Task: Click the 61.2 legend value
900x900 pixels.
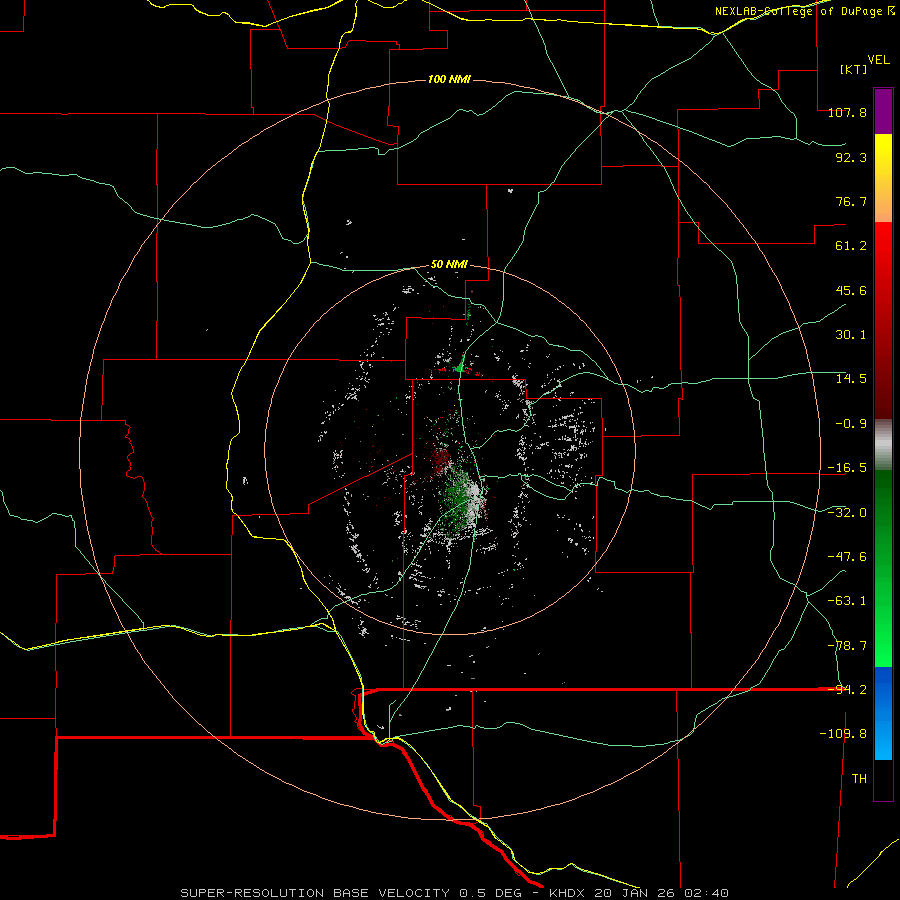Action: [x=851, y=246]
